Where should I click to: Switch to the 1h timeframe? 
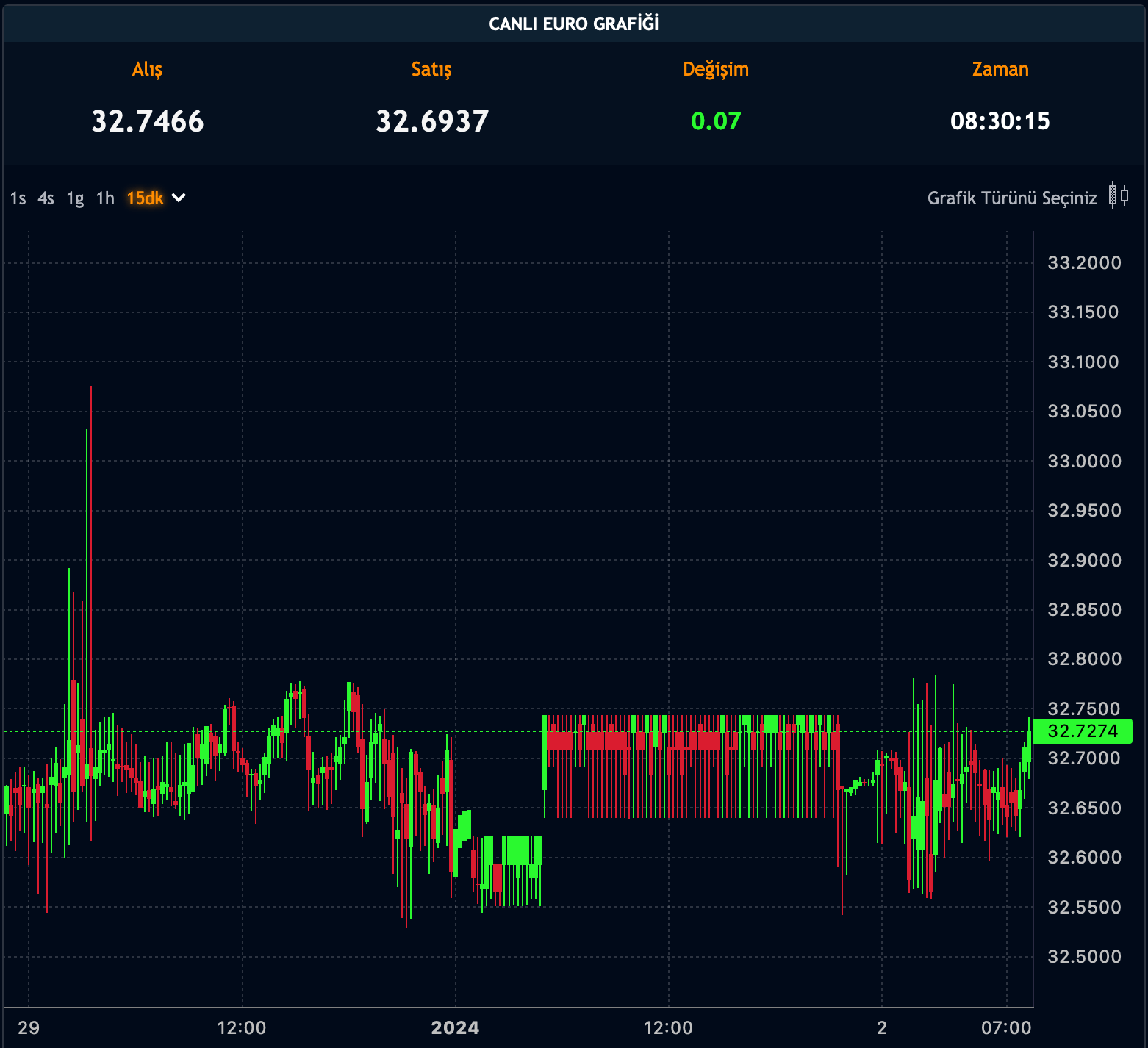(x=105, y=198)
